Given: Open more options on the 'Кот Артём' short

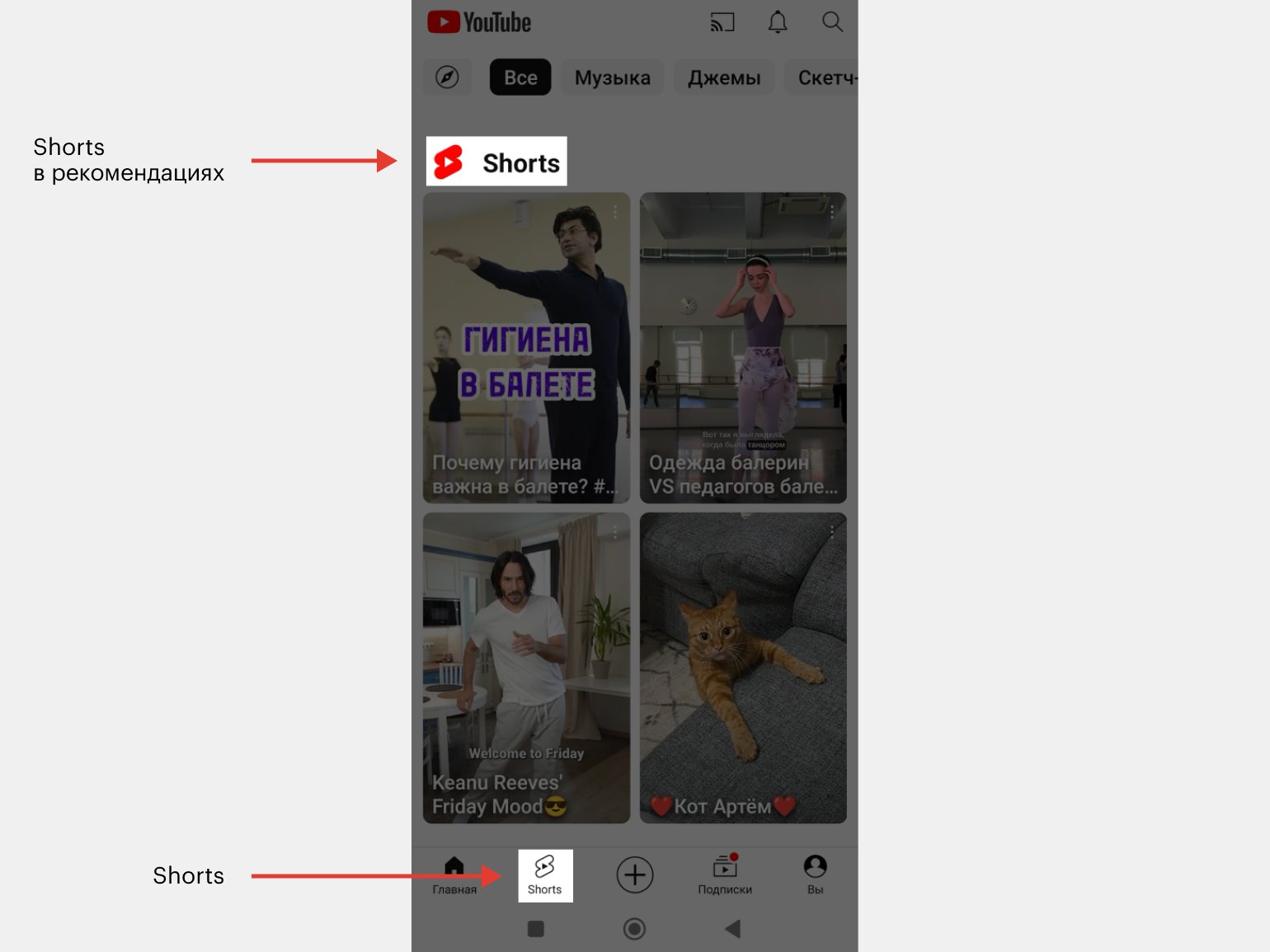Looking at the screenshot, I should (832, 532).
